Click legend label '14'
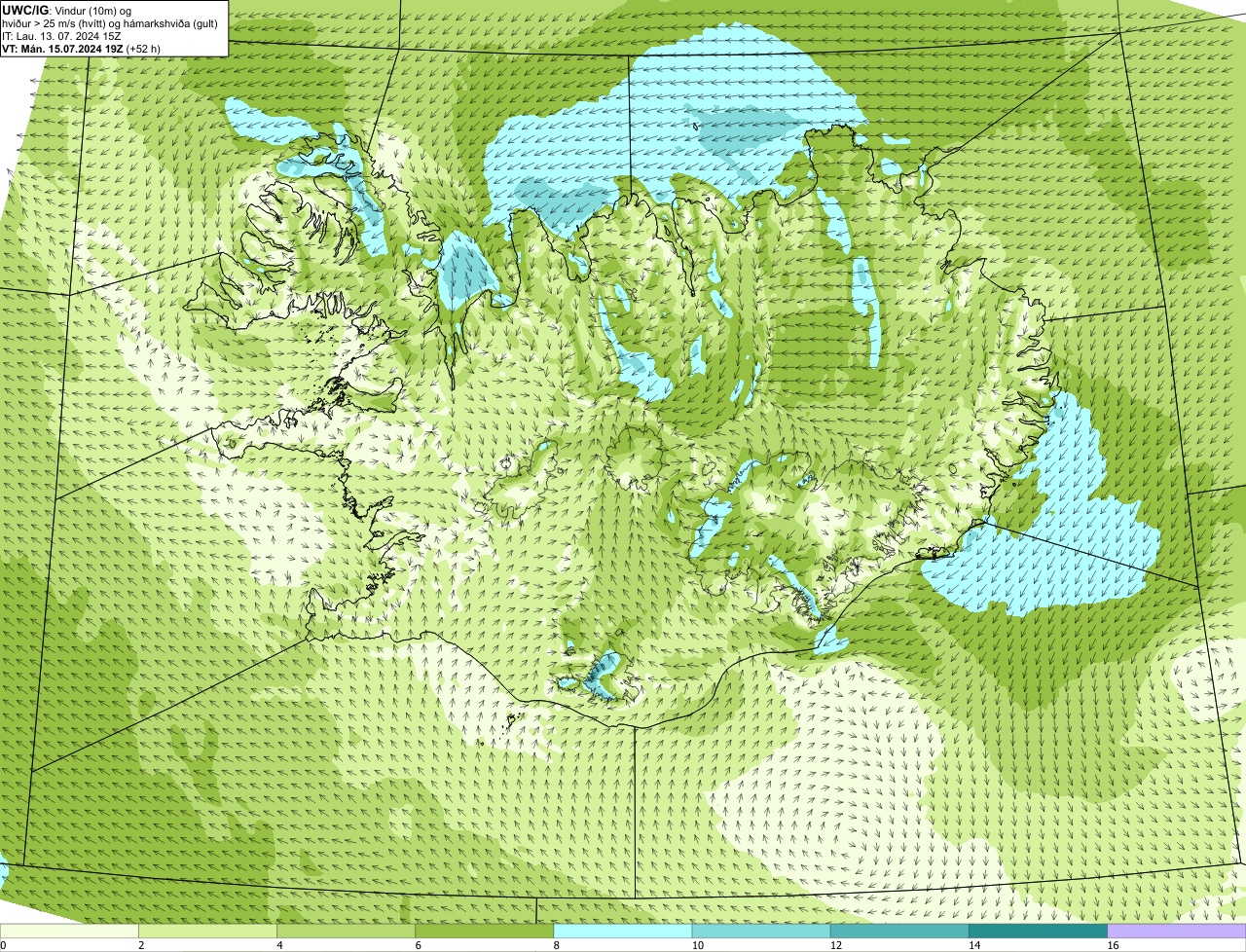This screenshot has height=952, width=1246. pyautogui.click(x=974, y=945)
